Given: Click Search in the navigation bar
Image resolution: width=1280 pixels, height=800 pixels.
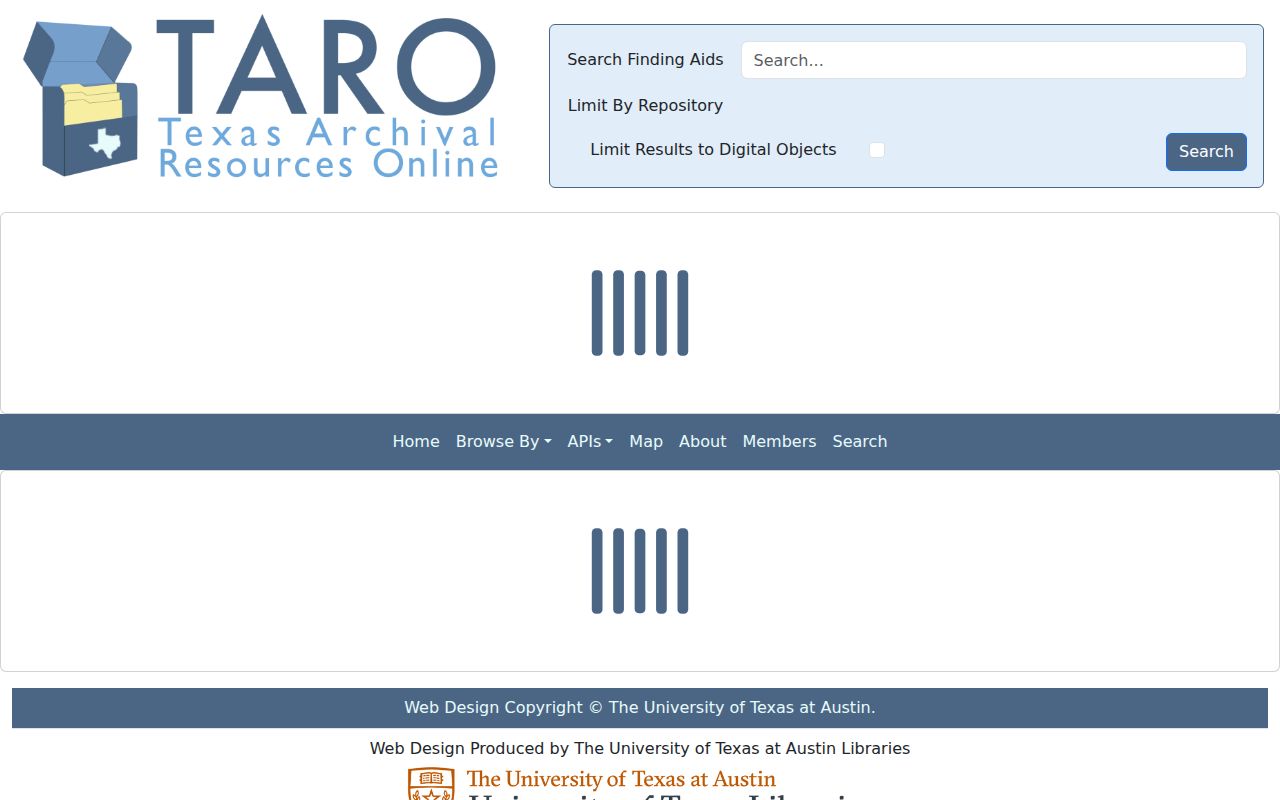Looking at the screenshot, I should point(860,441).
